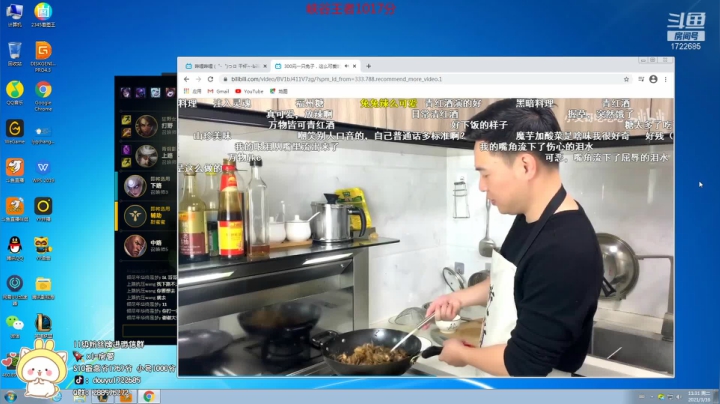Screen dimensions: 720x404
Task: Close the first Chrome tab
Action: coord(265,66)
